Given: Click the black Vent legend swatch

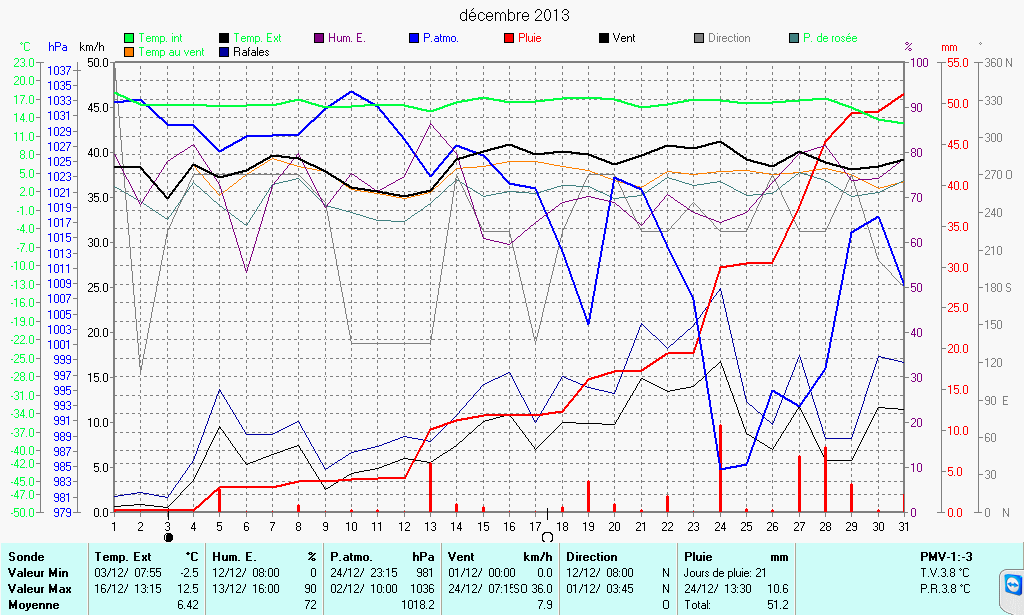Looking at the screenshot, I should tap(604, 38).
